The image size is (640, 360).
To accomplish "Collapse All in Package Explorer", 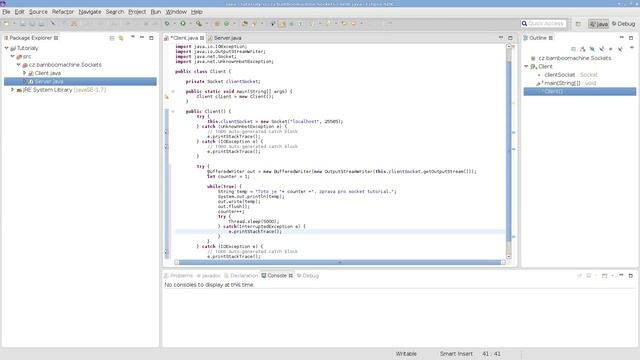I will click(x=111, y=38).
